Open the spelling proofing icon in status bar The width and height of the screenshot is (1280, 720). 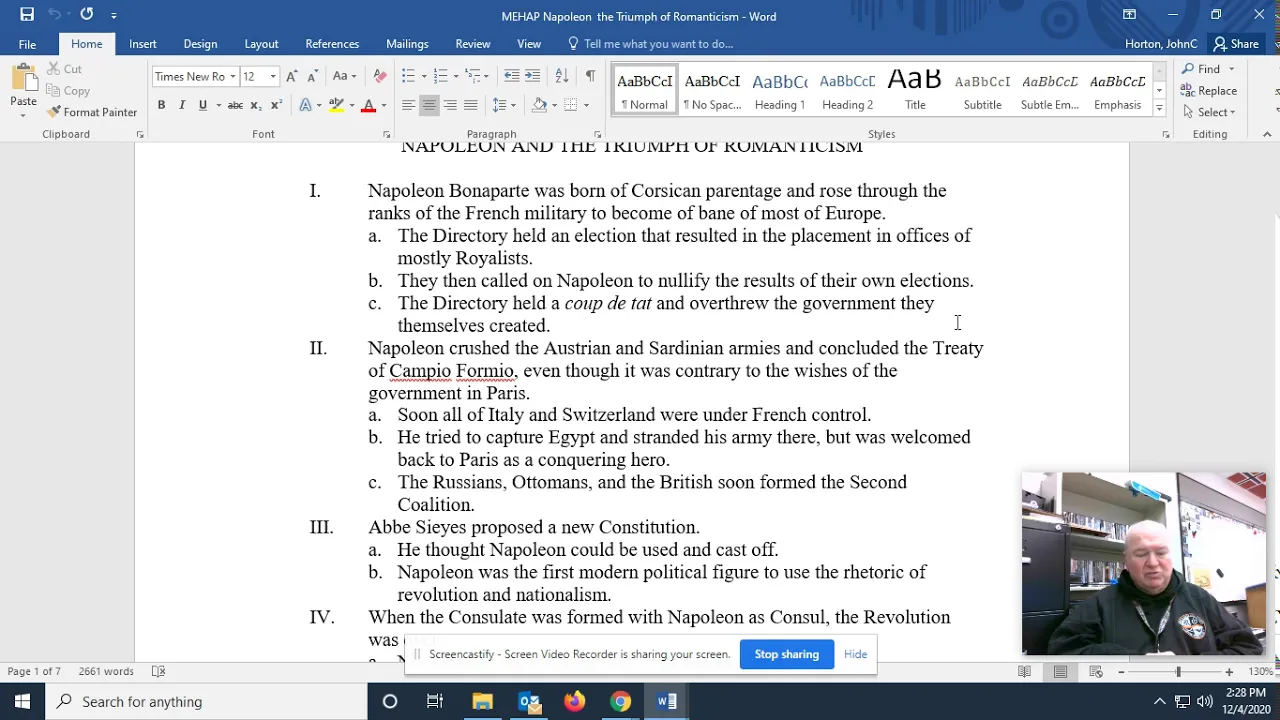pyautogui.click(x=158, y=672)
